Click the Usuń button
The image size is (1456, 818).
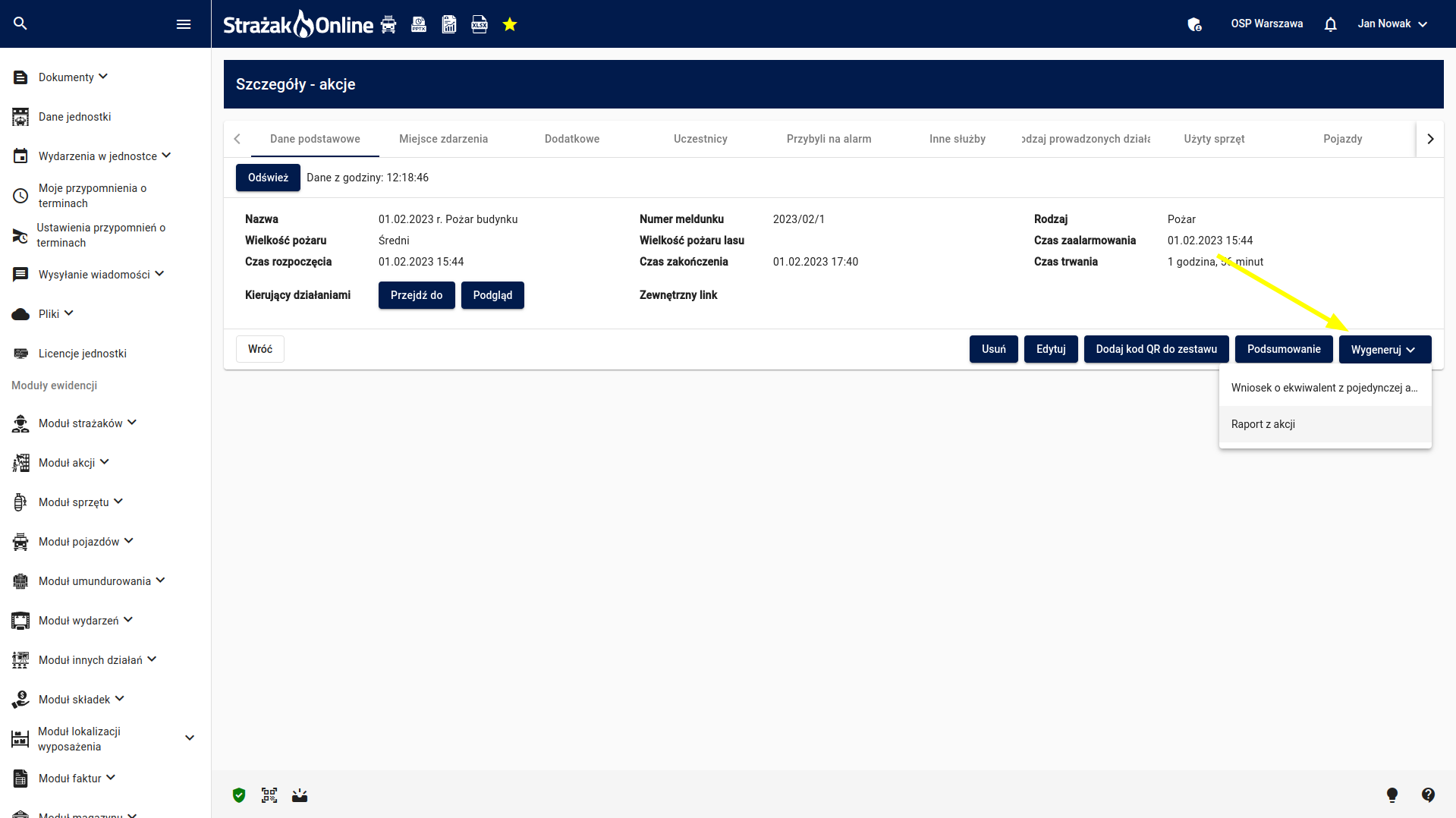(994, 349)
